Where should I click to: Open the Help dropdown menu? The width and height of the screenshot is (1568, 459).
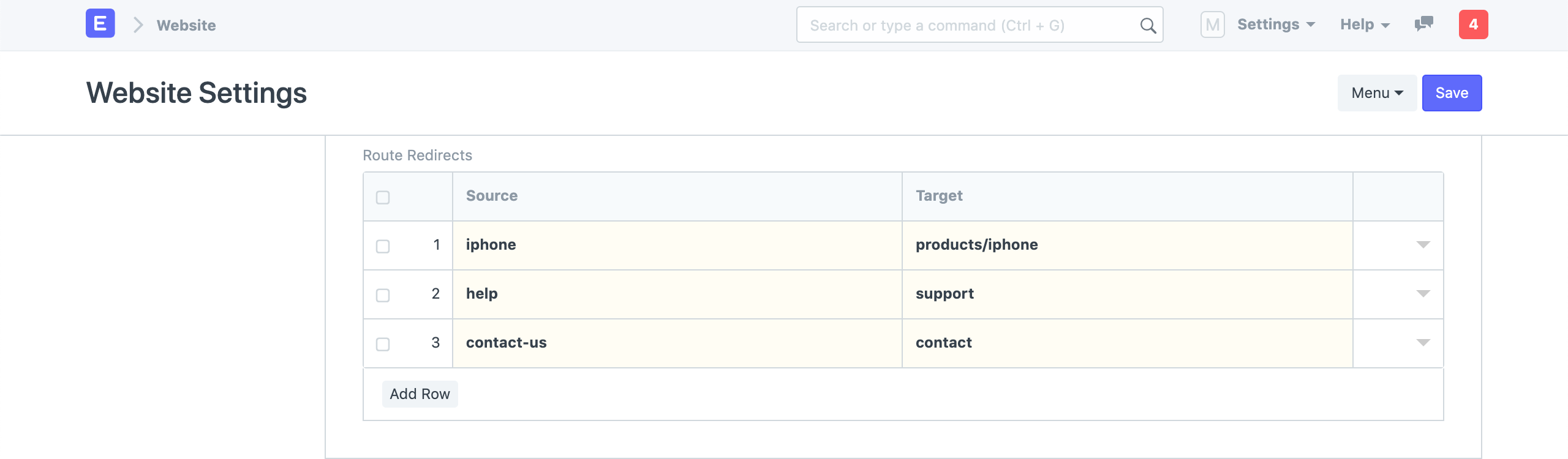pos(1365,24)
